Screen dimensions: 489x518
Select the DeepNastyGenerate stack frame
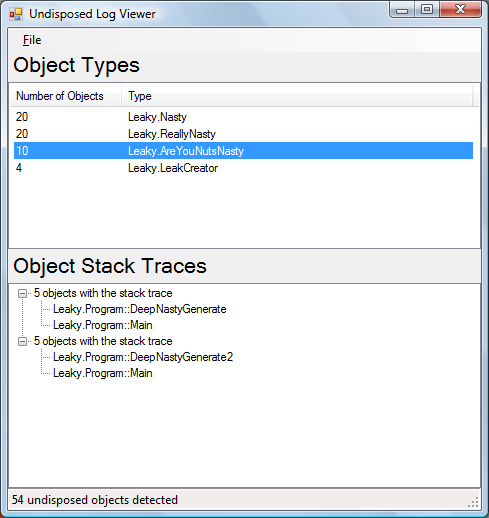pos(140,309)
